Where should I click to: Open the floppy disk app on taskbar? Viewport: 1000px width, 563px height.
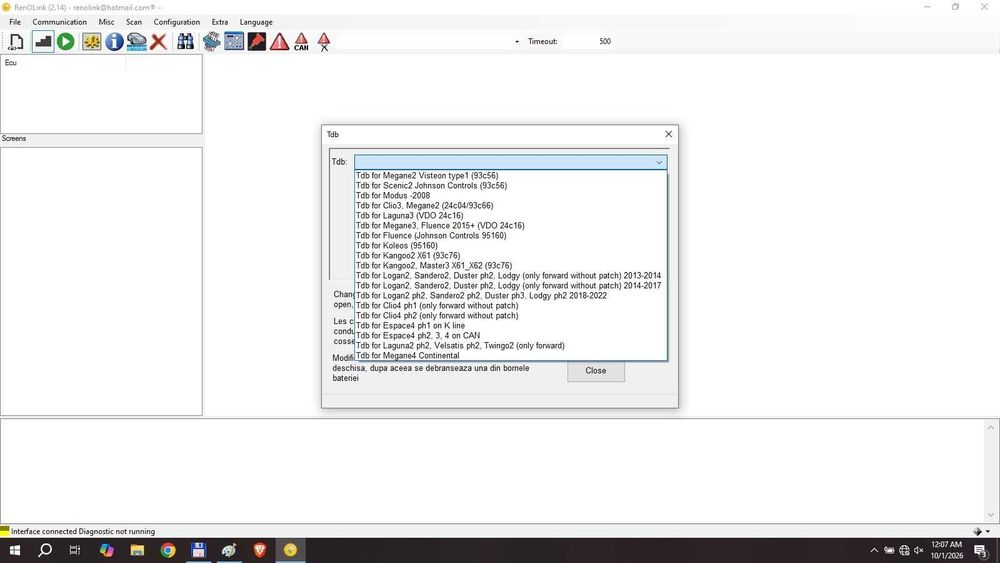(198, 550)
